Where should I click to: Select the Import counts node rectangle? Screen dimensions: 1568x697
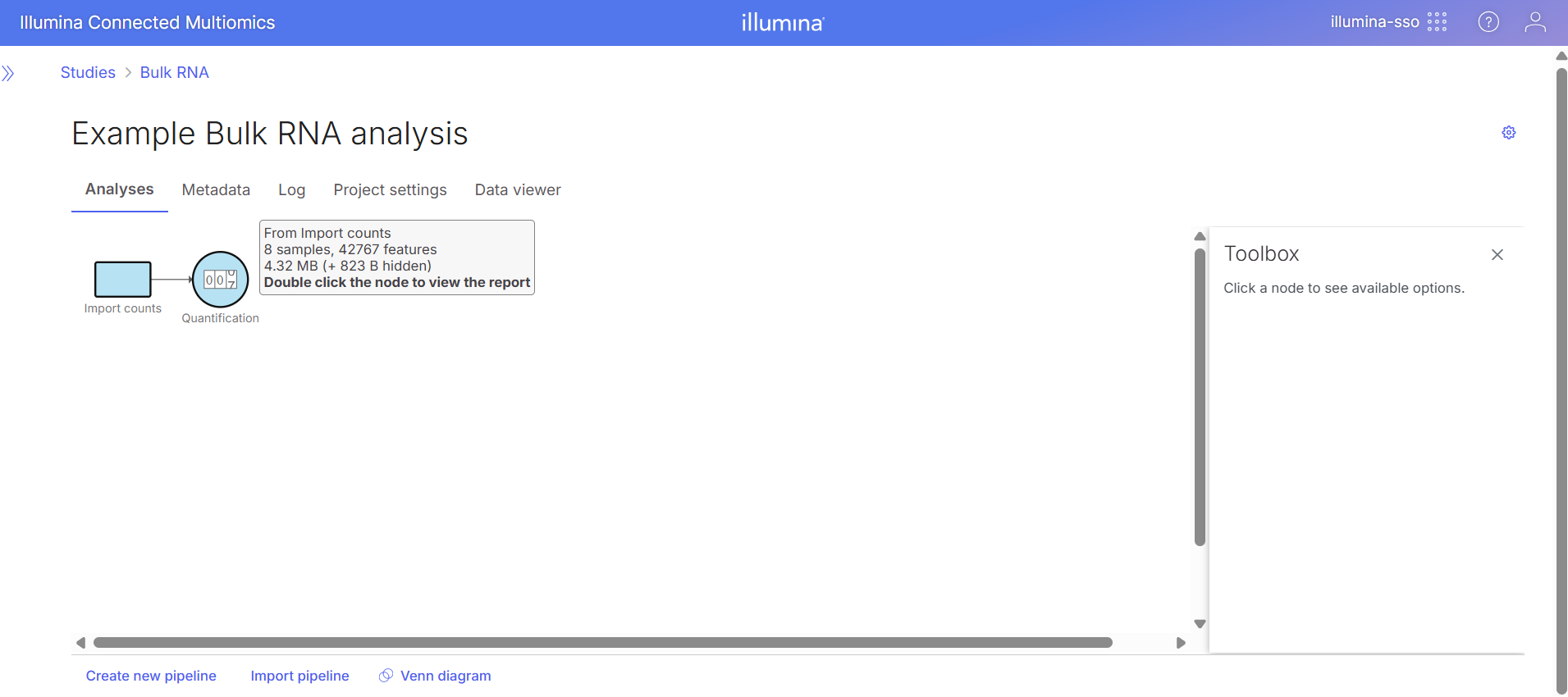point(123,279)
